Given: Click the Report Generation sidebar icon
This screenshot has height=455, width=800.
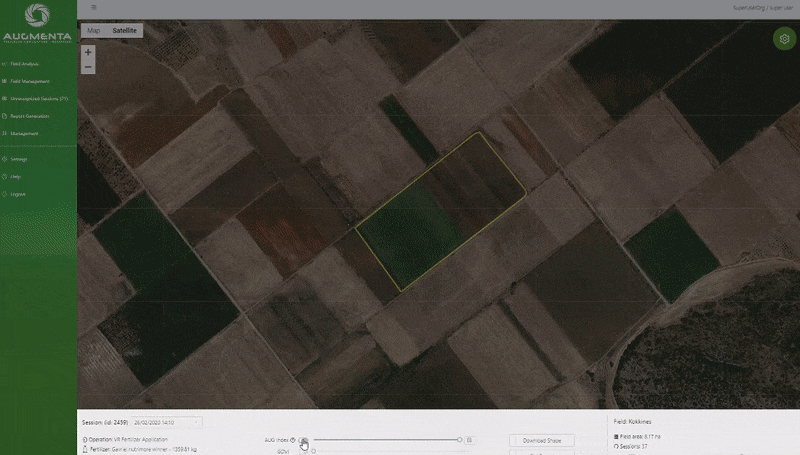Looking at the screenshot, I should pos(5,116).
